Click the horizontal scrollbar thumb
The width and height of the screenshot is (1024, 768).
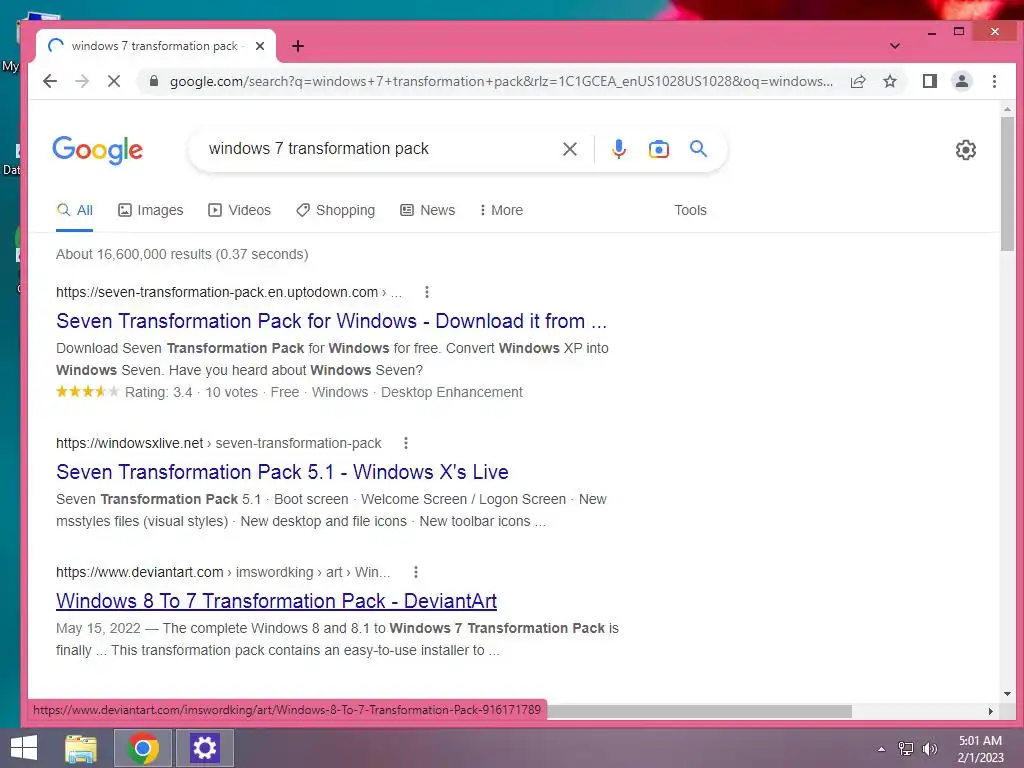[699, 711]
